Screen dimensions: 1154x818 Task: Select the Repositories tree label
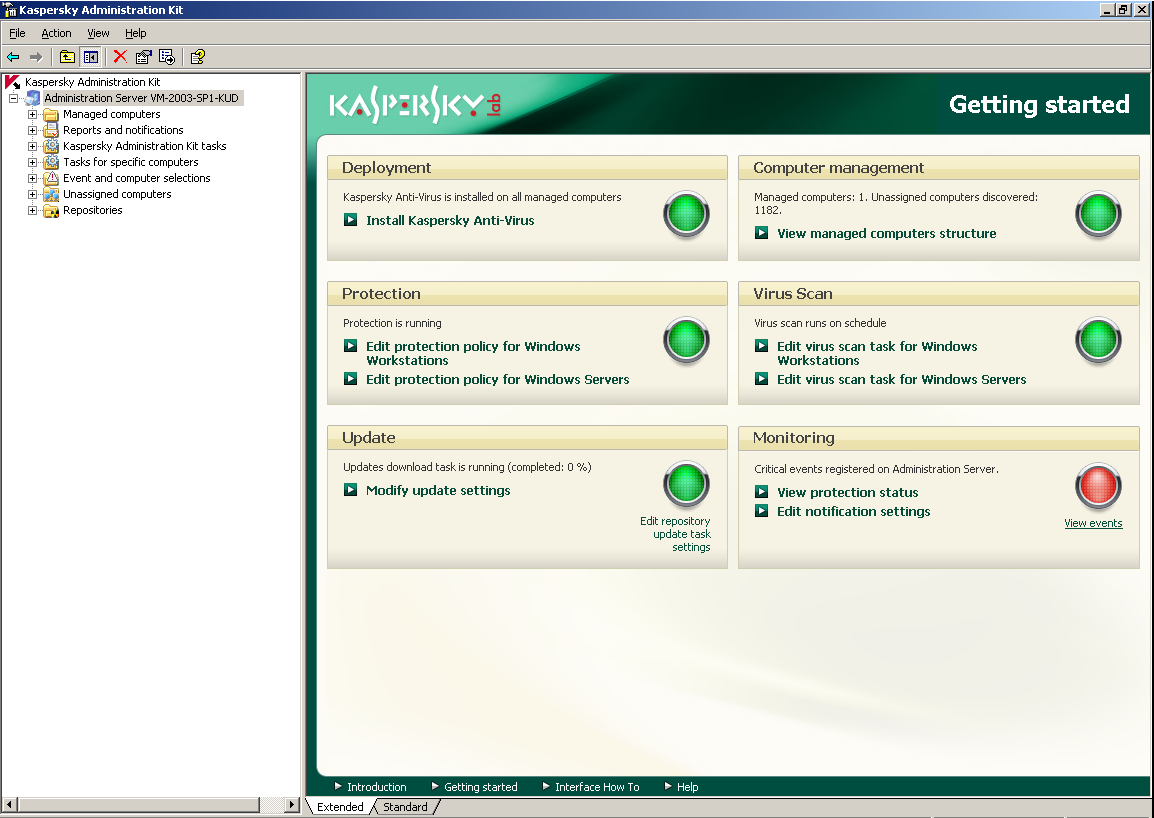point(93,211)
